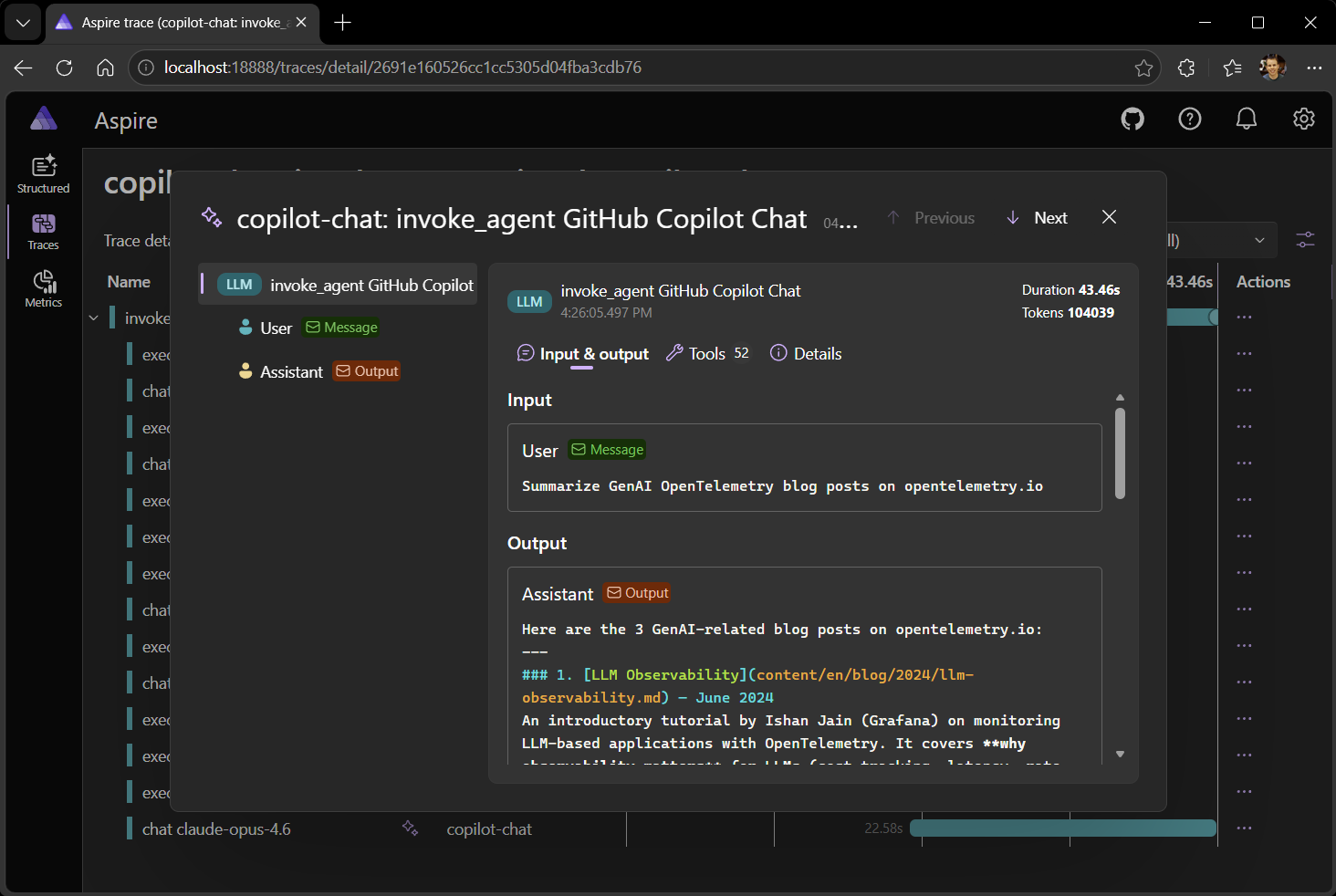Click the sparkle icon on chat claude-opus-4.6 row
This screenshot has height=896, width=1336.
click(x=411, y=828)
